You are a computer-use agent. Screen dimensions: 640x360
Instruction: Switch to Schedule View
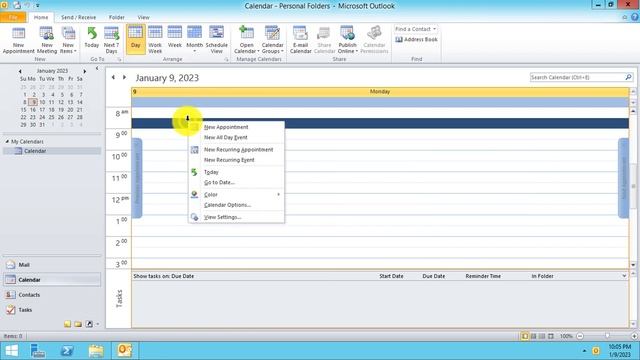coord(216,40)
